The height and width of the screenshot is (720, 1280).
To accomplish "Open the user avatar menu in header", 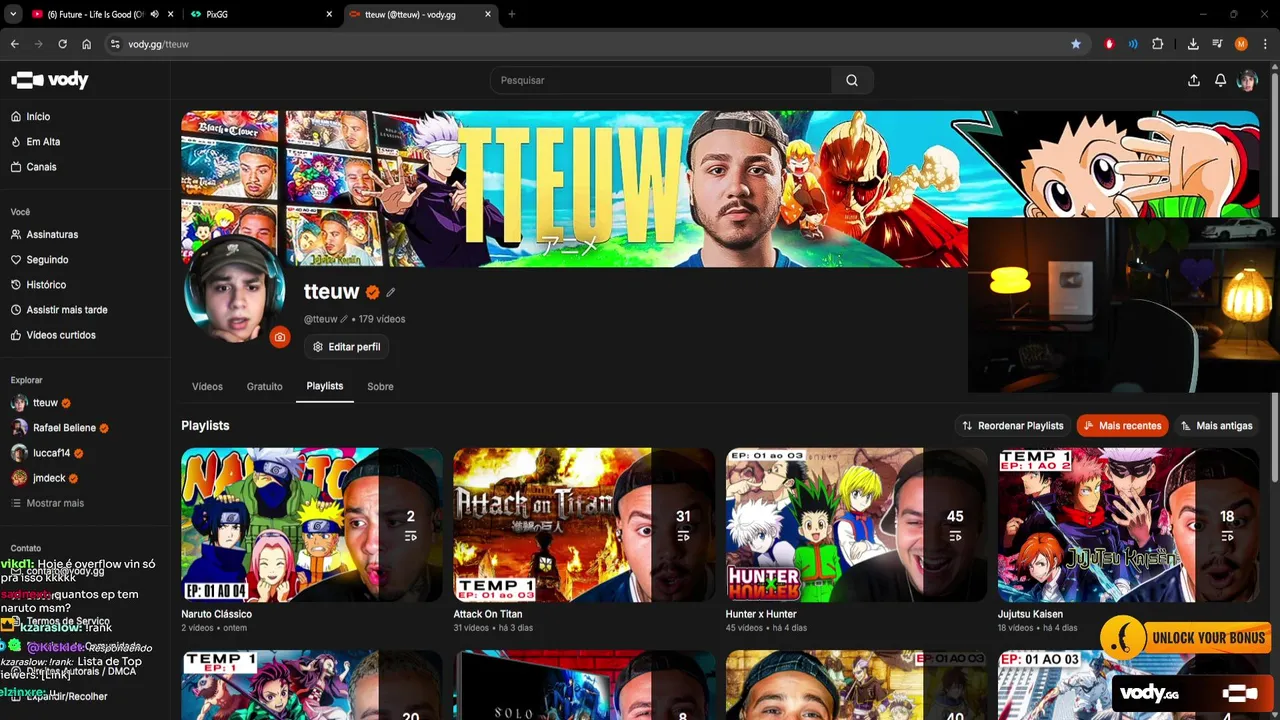I will click(x=1247, y=80).
